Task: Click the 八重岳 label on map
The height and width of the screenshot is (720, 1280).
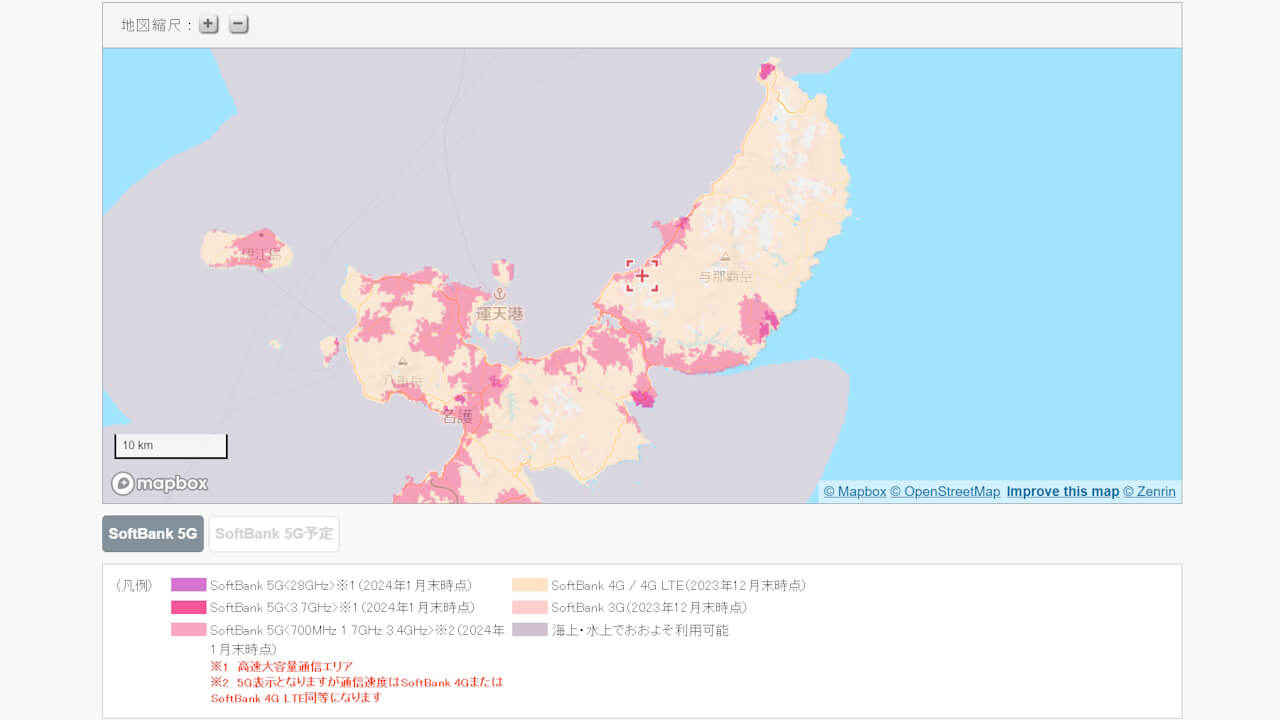Action: pyautogui.click(x=403, y=381)
